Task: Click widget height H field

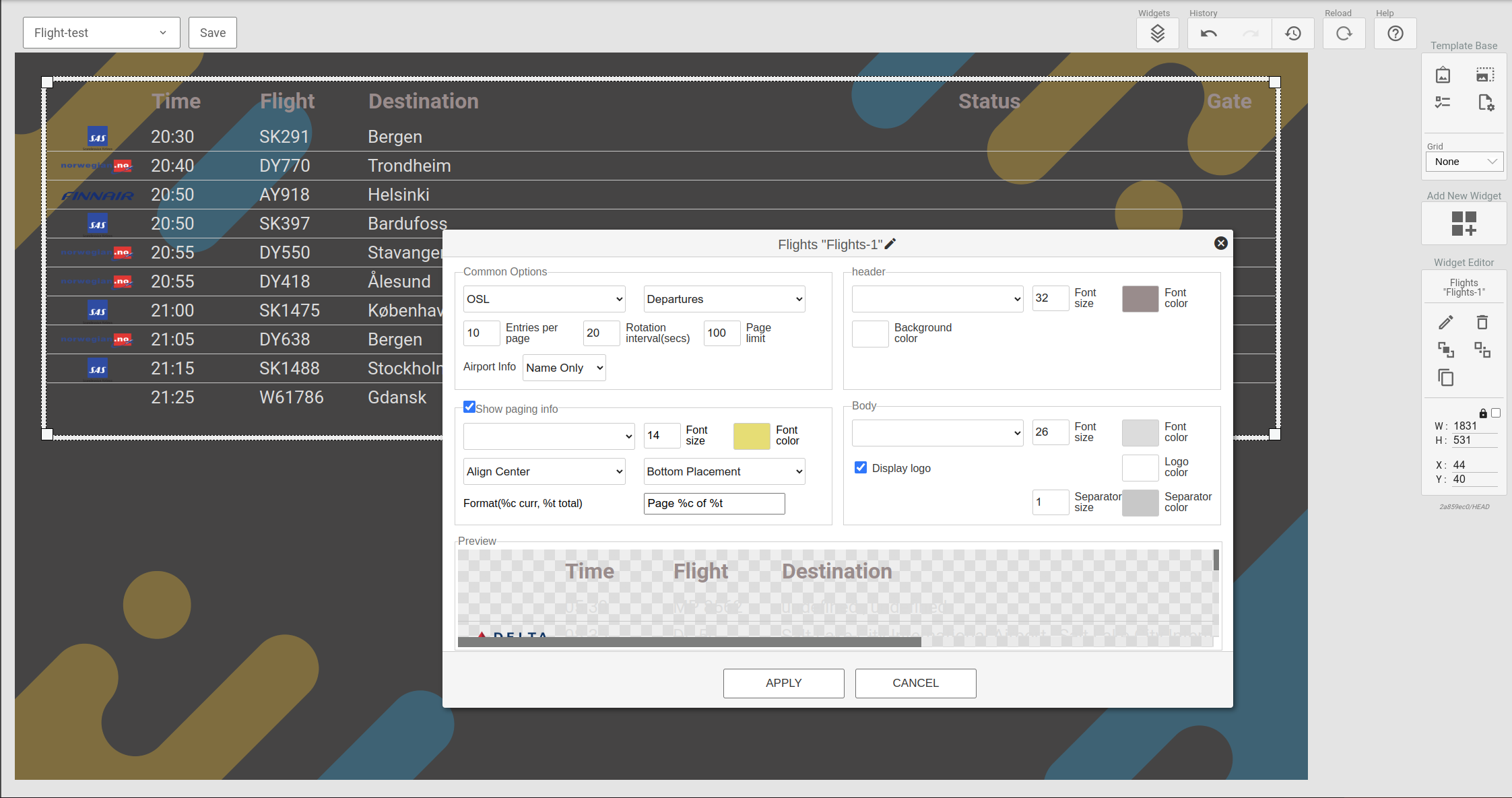Action: click(1474, 440)
